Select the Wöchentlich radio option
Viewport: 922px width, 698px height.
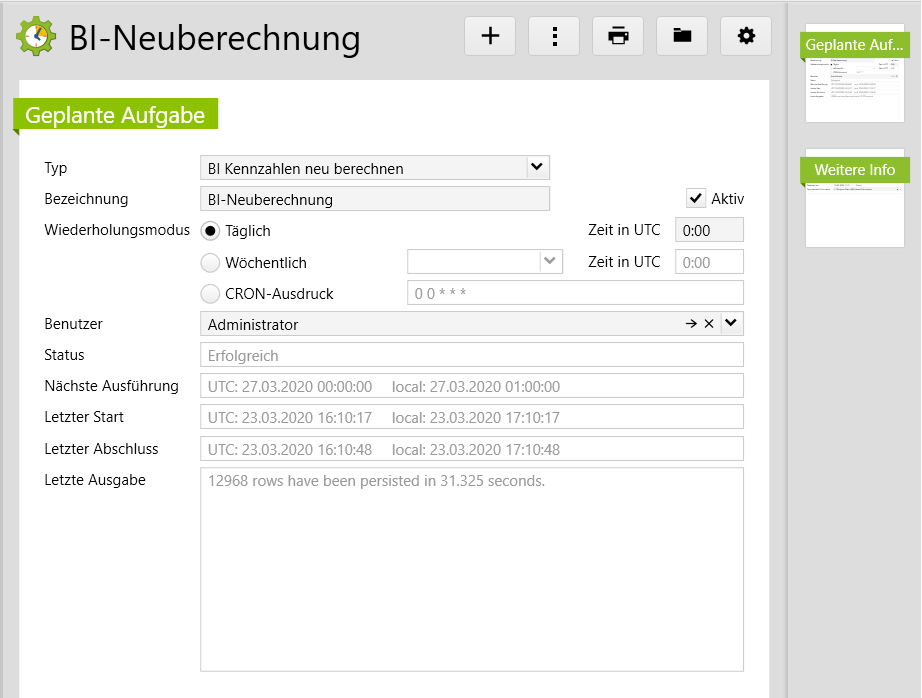(210, 263)
